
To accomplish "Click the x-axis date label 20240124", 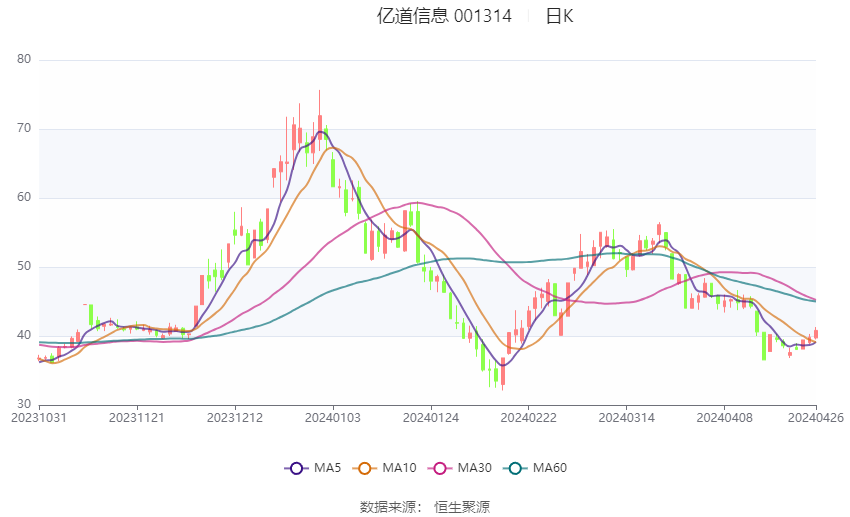I will pyautogui.click(x=431, y=418).
